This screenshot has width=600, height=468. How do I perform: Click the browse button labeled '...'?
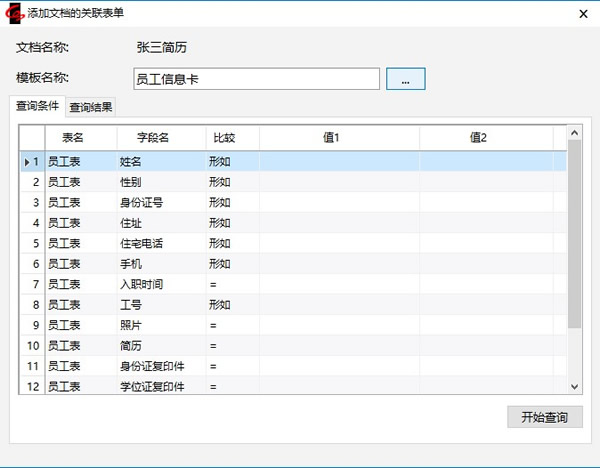coord(406,79)
